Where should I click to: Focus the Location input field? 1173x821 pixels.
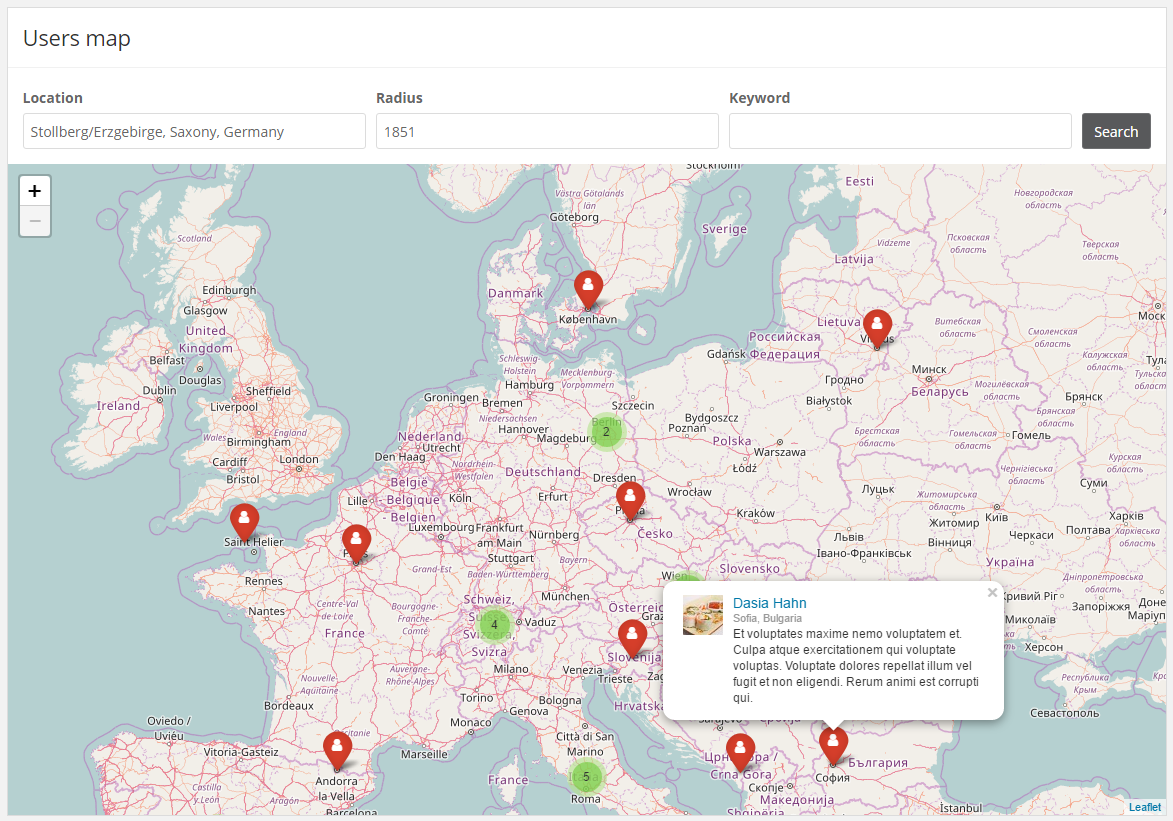194,131
